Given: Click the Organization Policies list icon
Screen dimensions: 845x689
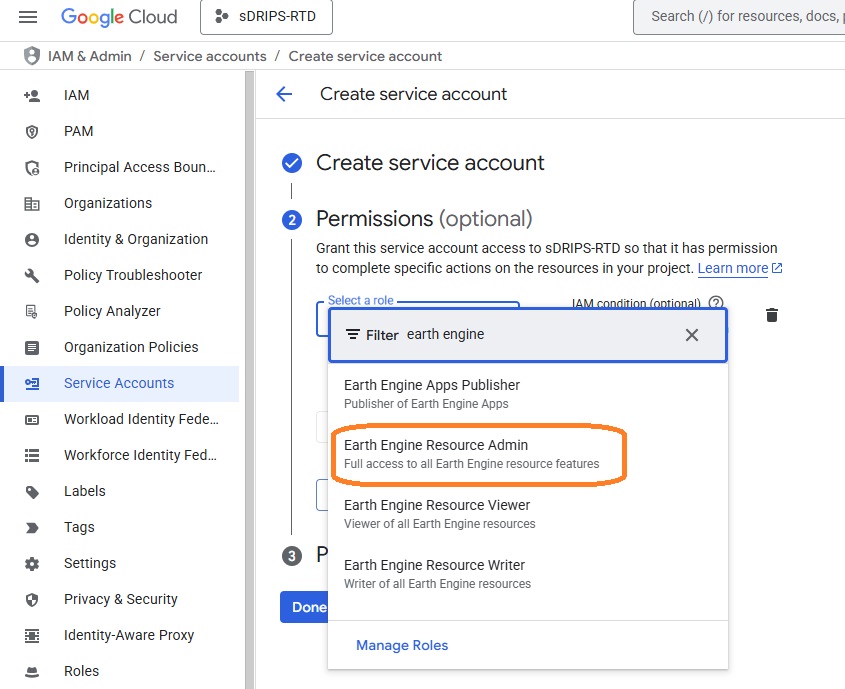Looking at the screenshot, I should click(x=32, y=348).
